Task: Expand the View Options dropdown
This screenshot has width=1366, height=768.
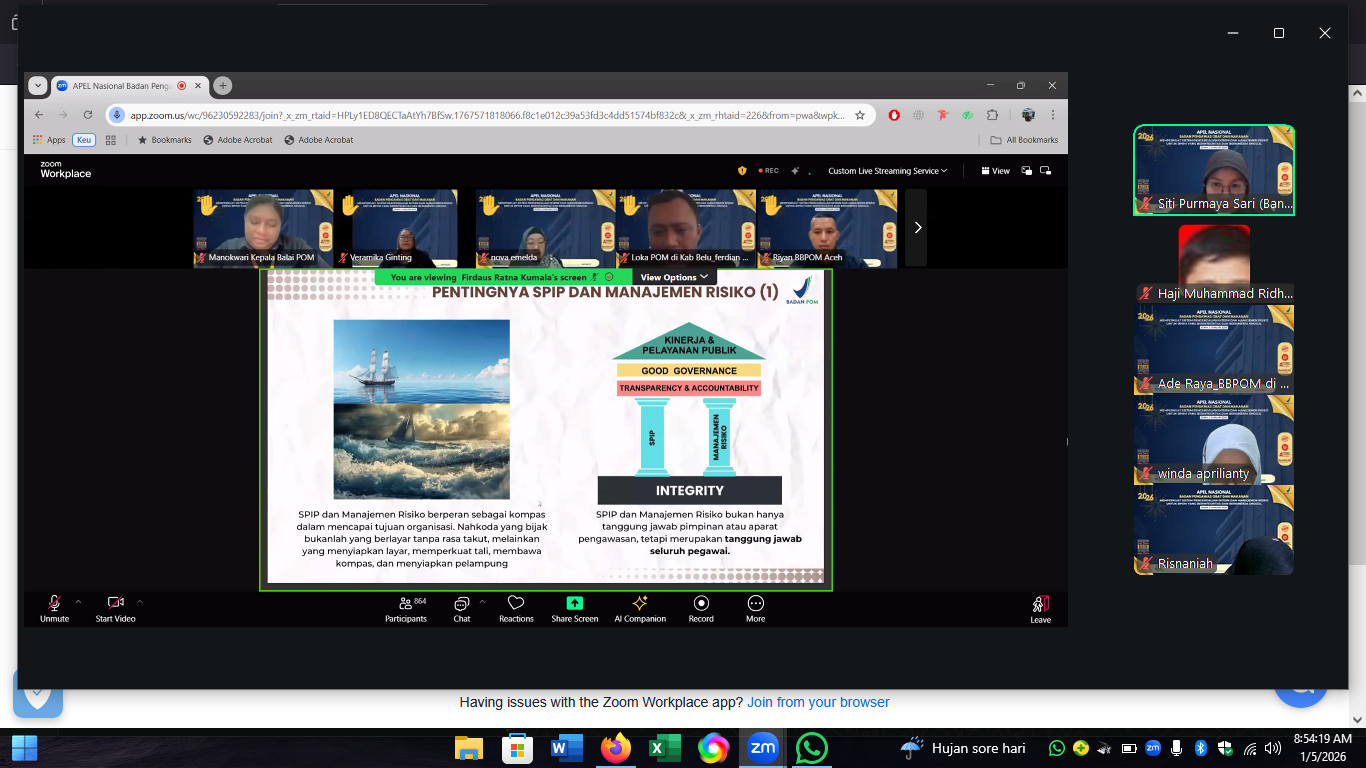Action: coord(674,277)
